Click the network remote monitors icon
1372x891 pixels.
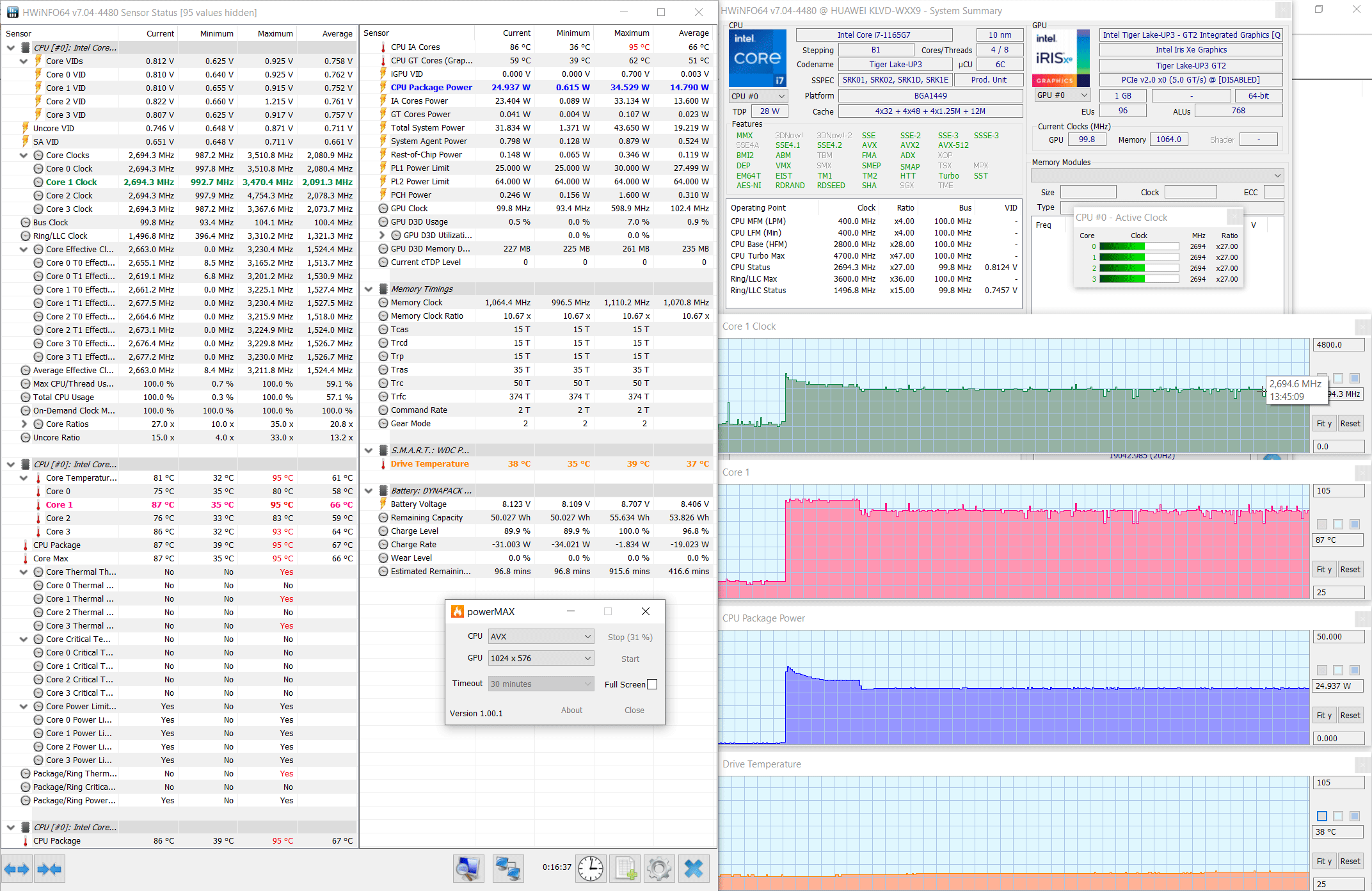pyautogui.click(x=508, y=869)
